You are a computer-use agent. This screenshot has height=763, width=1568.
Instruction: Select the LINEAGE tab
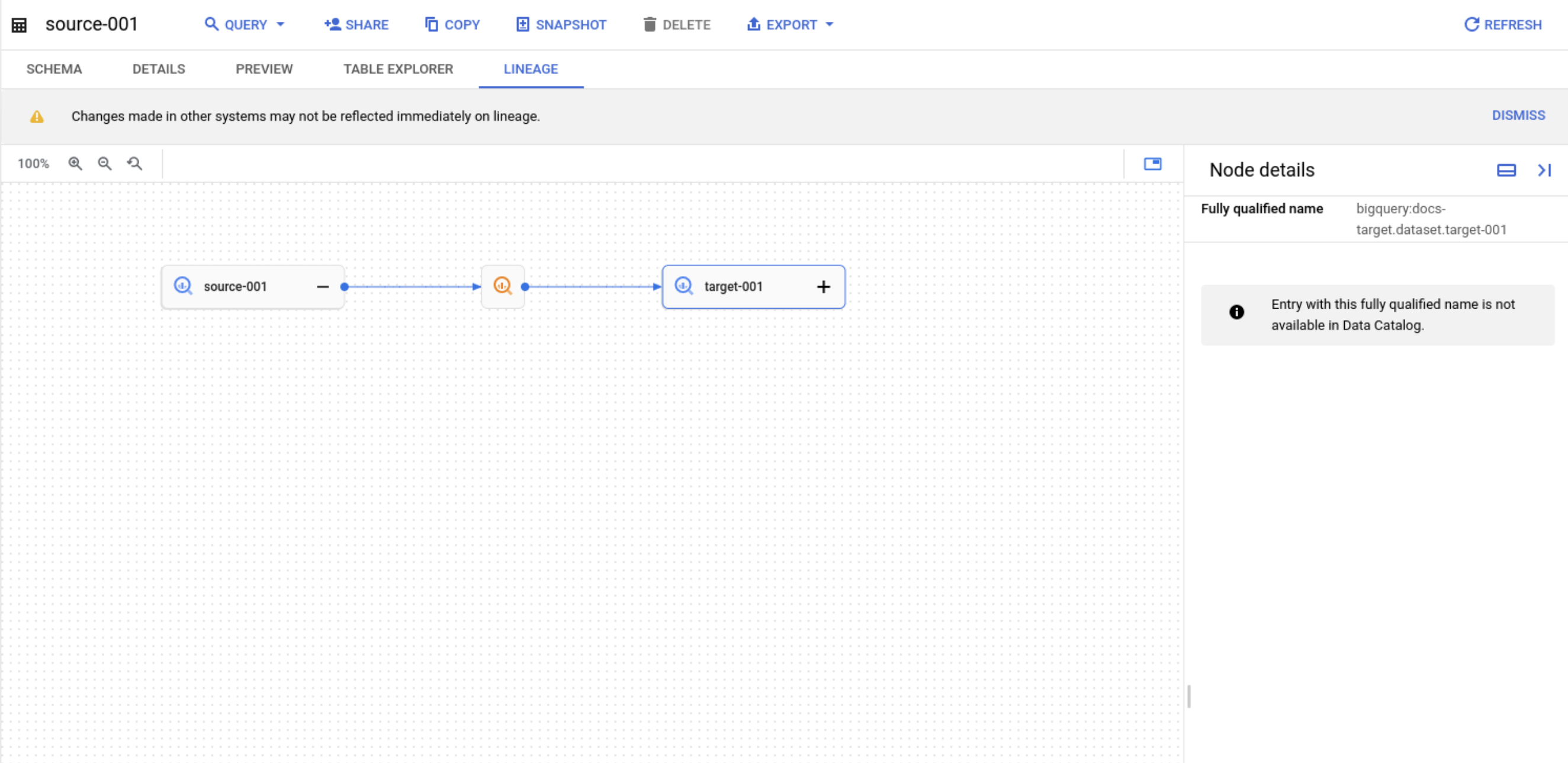531,69
